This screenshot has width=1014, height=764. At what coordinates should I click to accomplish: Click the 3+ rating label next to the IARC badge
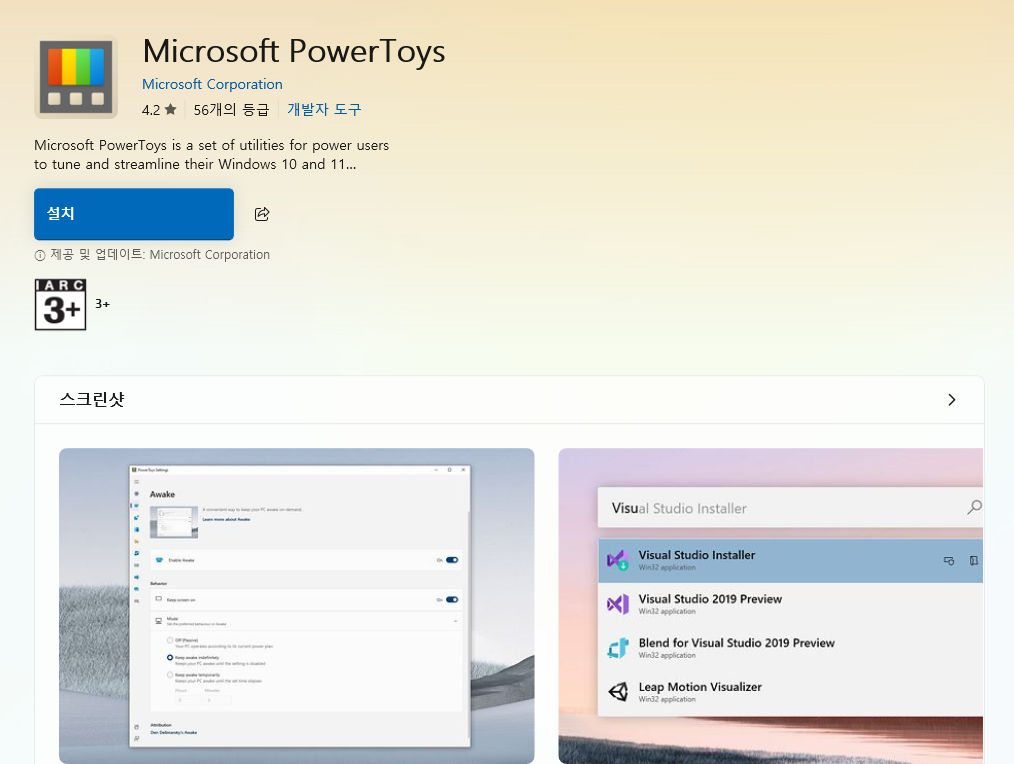[x=102, y=303]
